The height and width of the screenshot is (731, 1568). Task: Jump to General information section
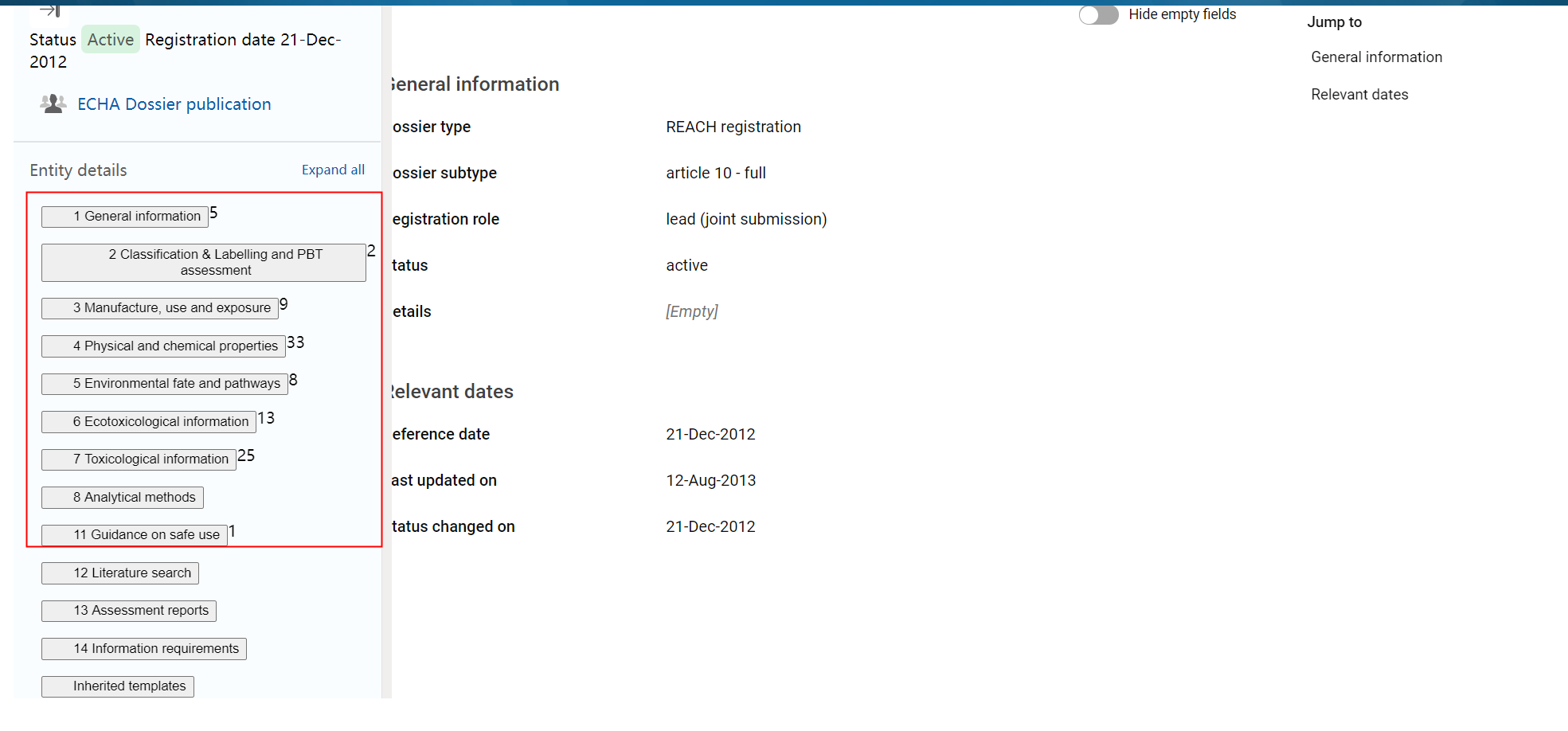(x=1376, y=57)
